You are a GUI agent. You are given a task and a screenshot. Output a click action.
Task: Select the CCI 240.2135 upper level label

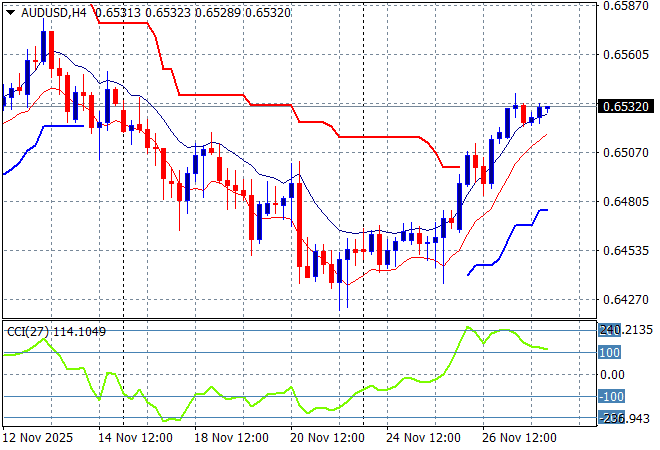625,330
